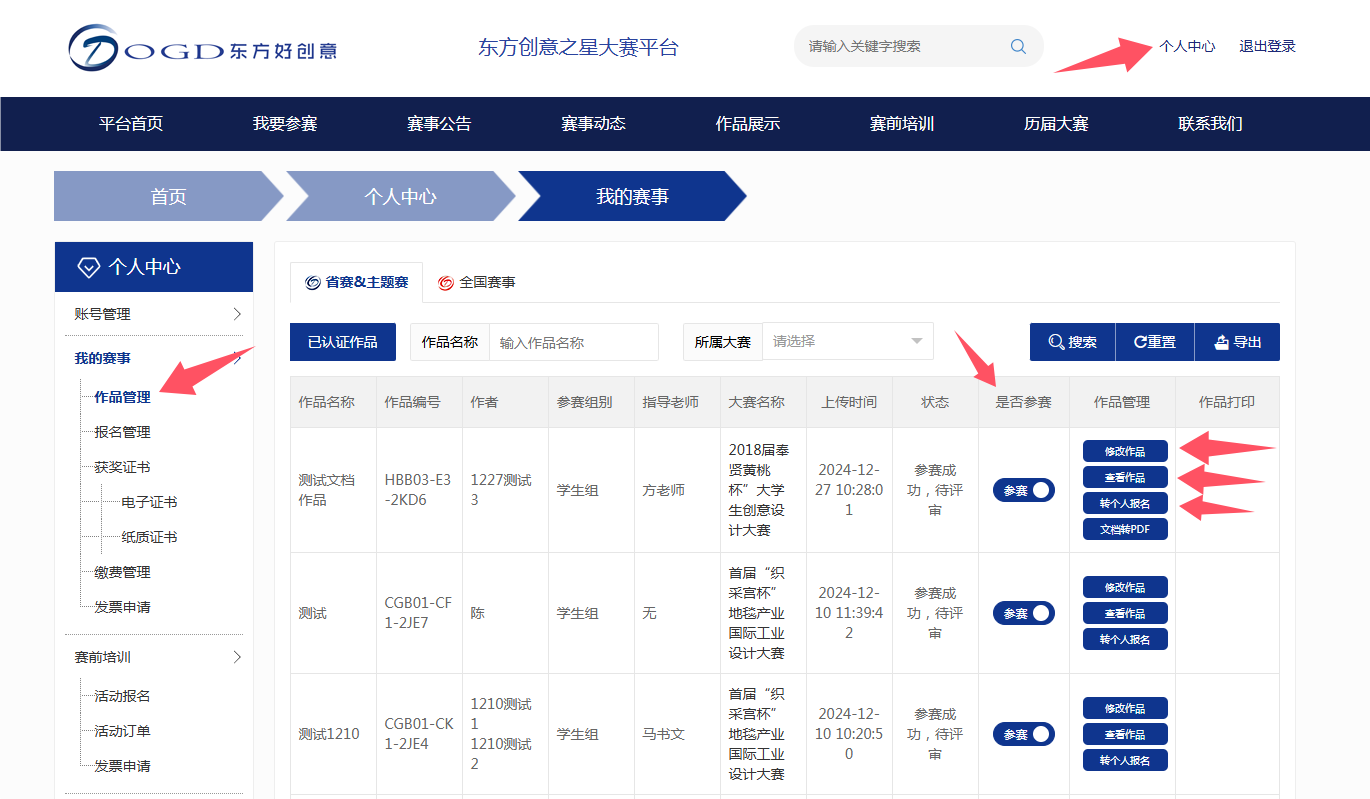Select the 省赛&主题赛 tab icon
This screenshot has width=1370, height=799.
(313, 283)
